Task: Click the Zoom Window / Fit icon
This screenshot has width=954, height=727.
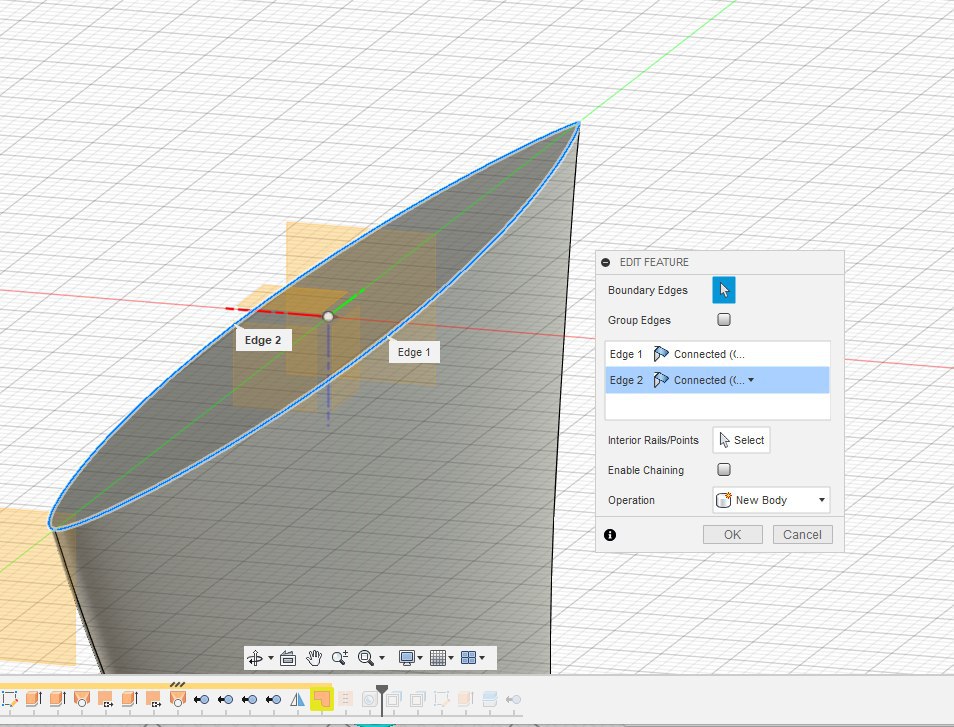Action: click(366, 658)
